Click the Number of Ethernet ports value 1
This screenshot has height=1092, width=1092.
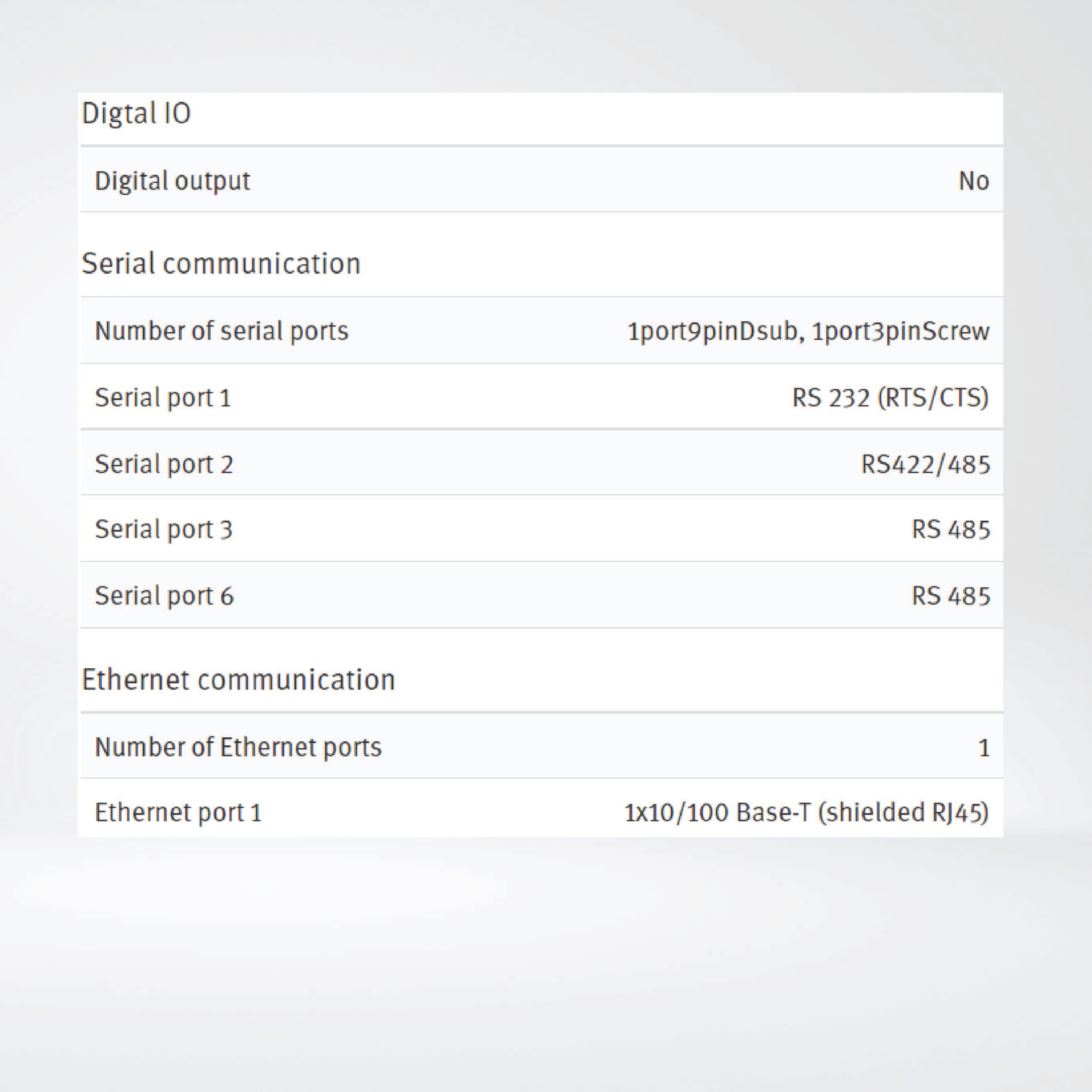coord(983,748)
